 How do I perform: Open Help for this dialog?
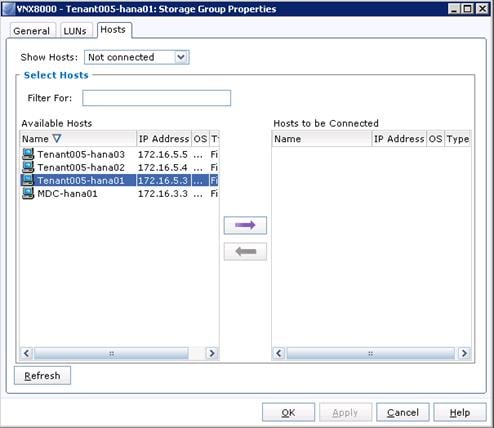[x=460, y=413]
